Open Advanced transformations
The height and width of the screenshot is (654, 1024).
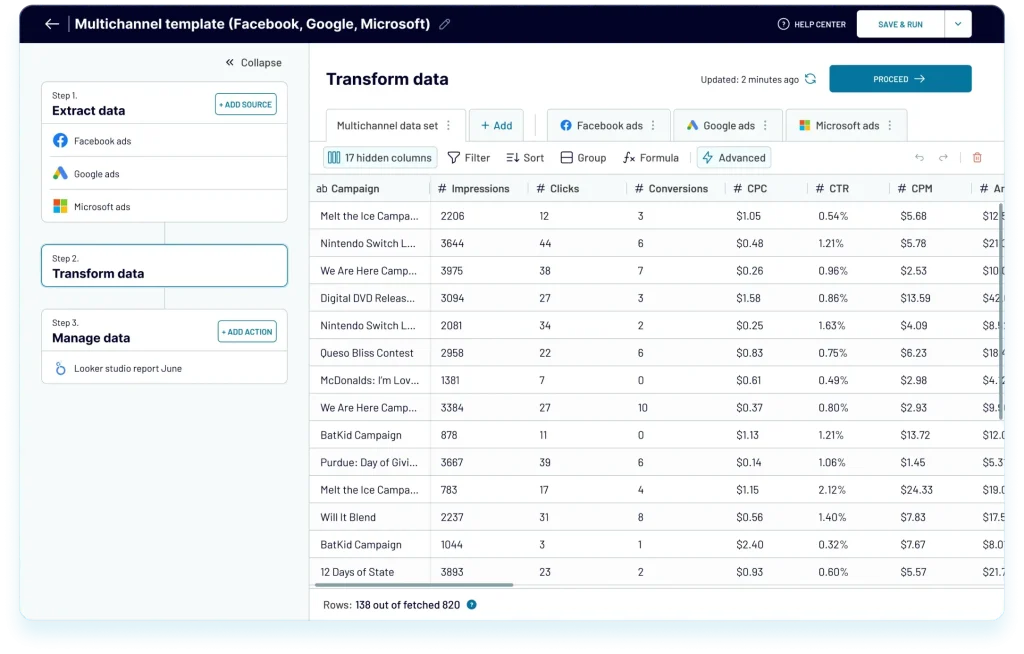pyautogui.click(x=734, y=157)
